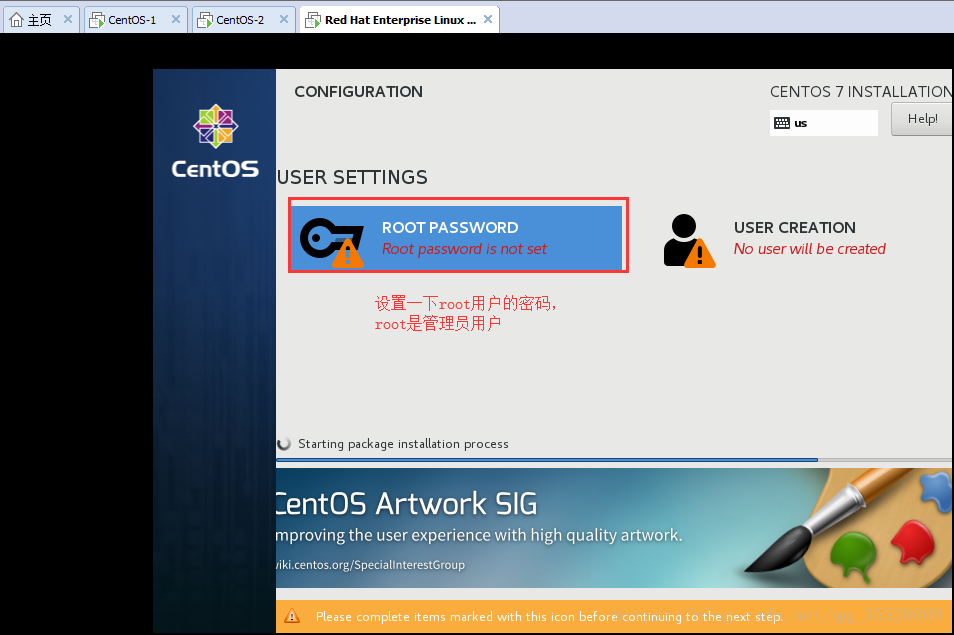The image size is (954, 635).
Task: Click the VM icon on Red Hat tab
Action: point(313,21)
